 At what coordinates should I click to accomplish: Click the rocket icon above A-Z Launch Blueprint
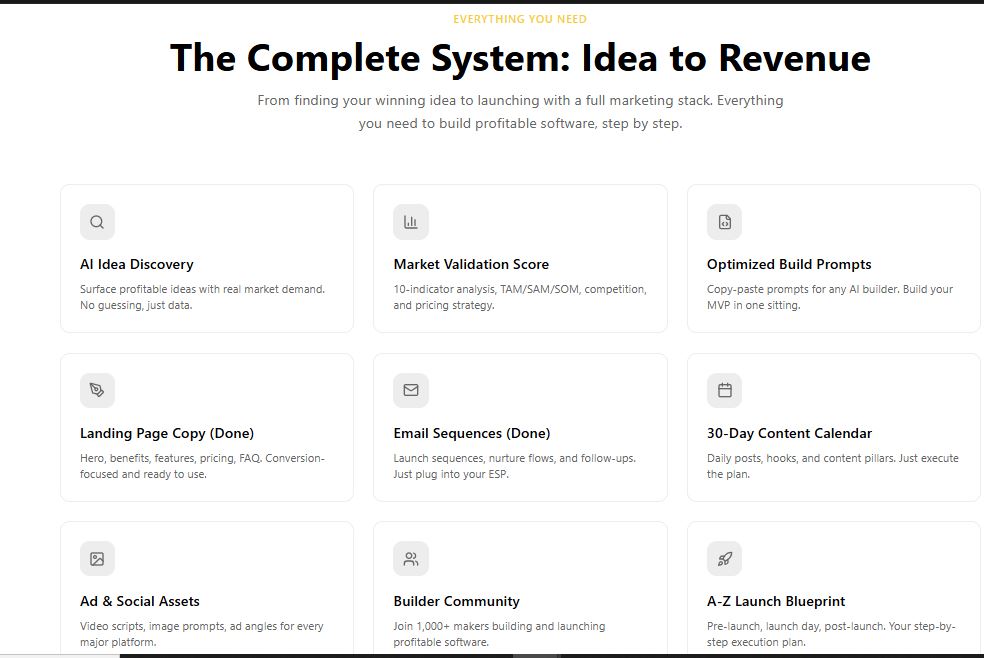coord(723,558)
